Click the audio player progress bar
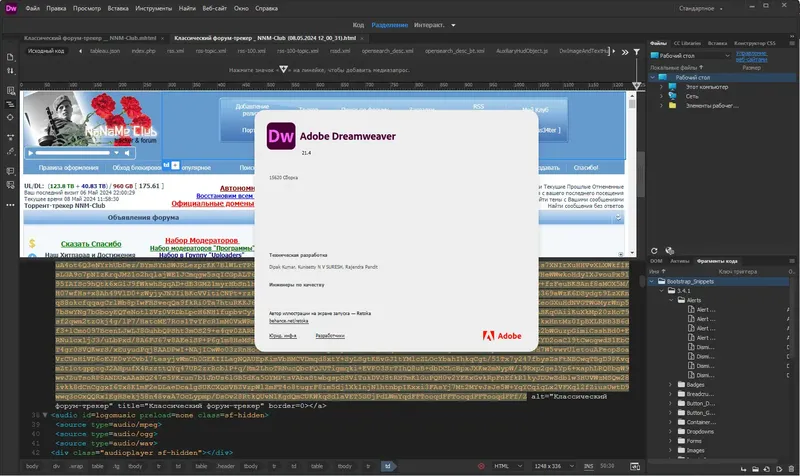800x476 pixels. tap(73, 153)
